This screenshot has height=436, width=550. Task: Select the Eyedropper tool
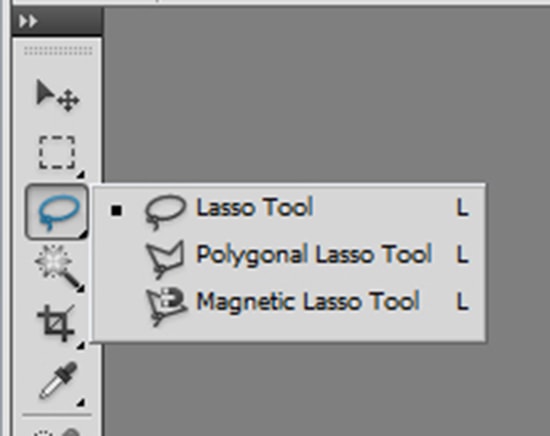pyautogui.click(x=59, y=381)
